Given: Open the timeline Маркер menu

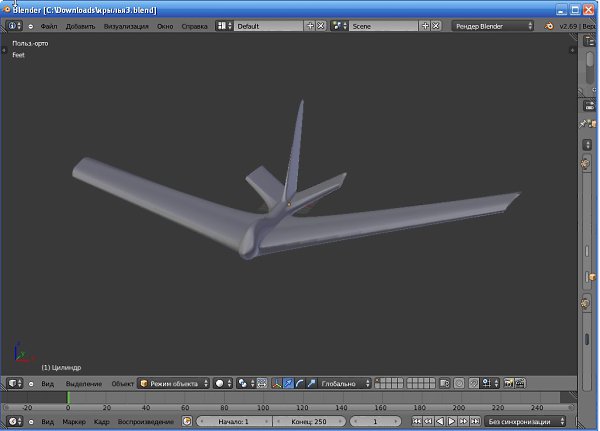Looking at the screenshot, I should (x=73, y=422).
